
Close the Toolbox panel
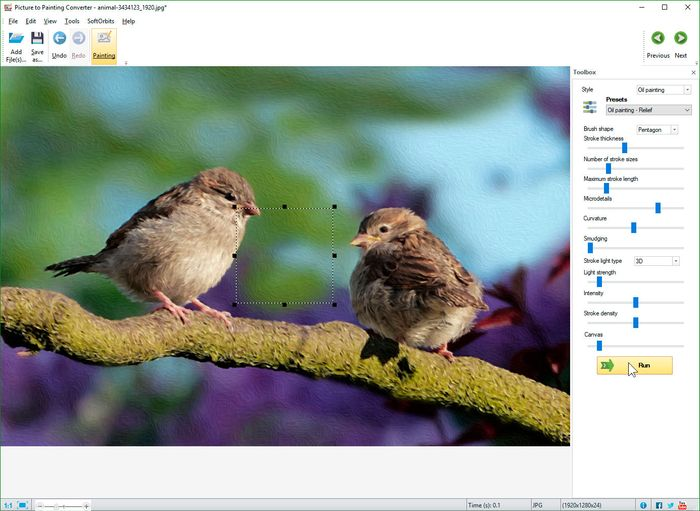[x=693, y=73]
